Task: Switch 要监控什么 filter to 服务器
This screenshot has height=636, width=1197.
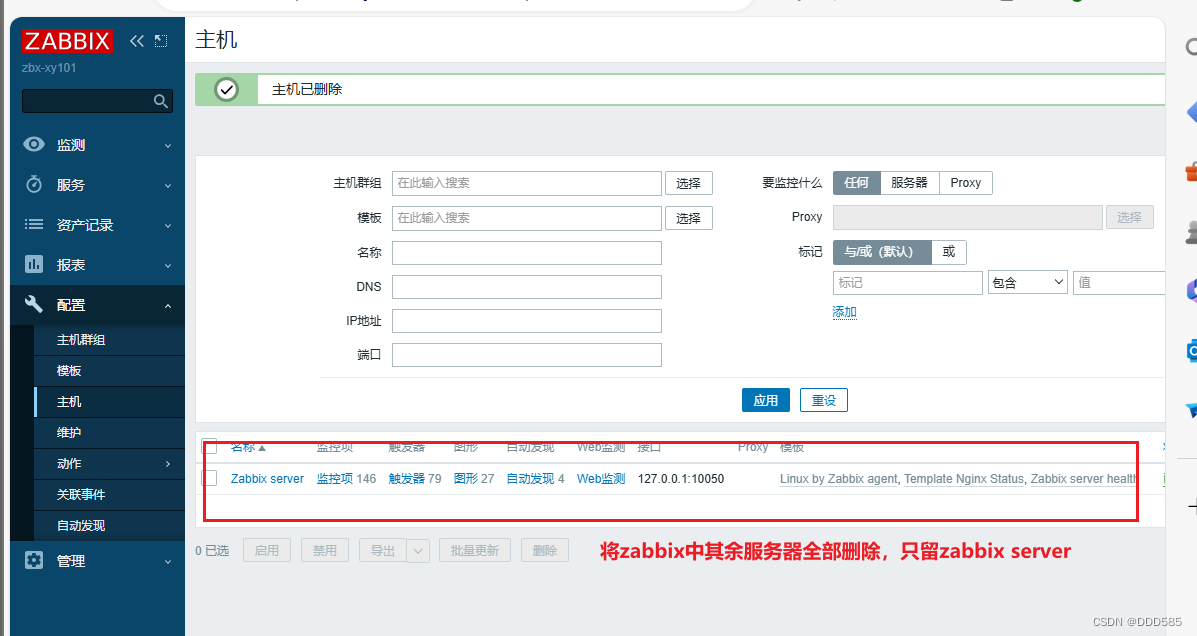Action: point(909,182)
